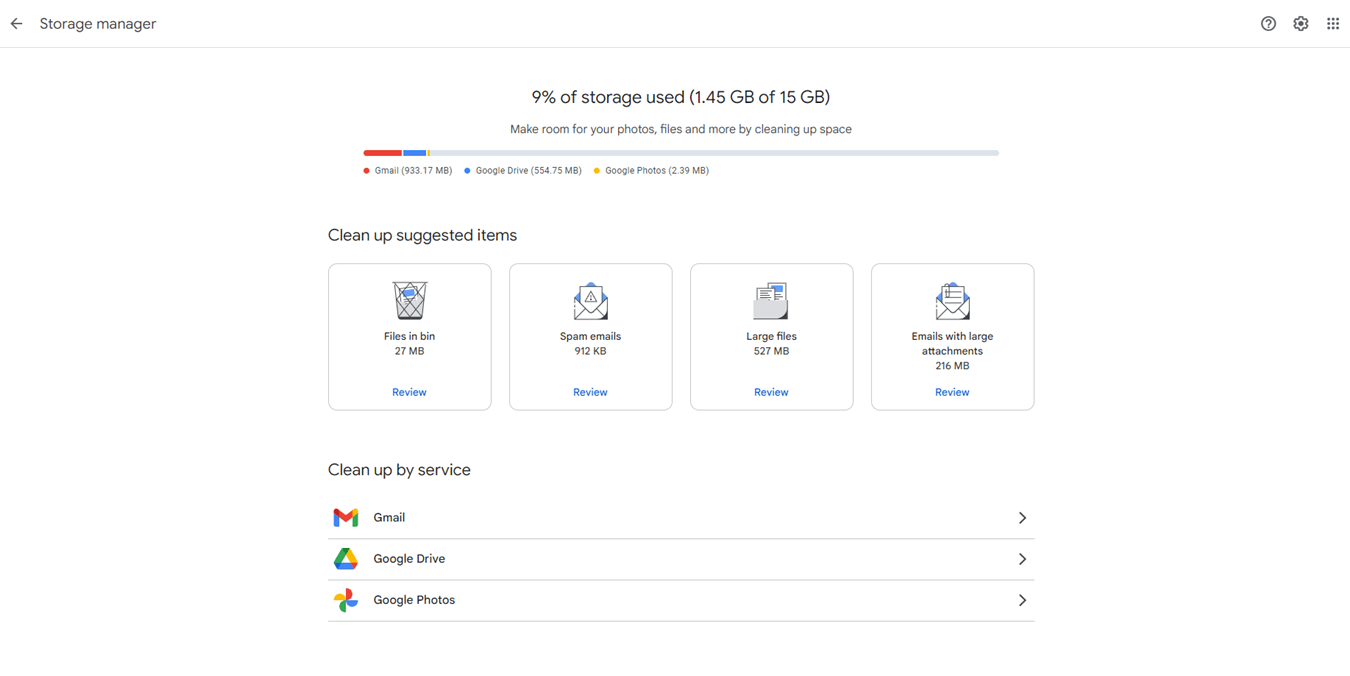1350x676 pixels.
Task: Review Large files
Action: pyautogui.click(x=771, y=392)
